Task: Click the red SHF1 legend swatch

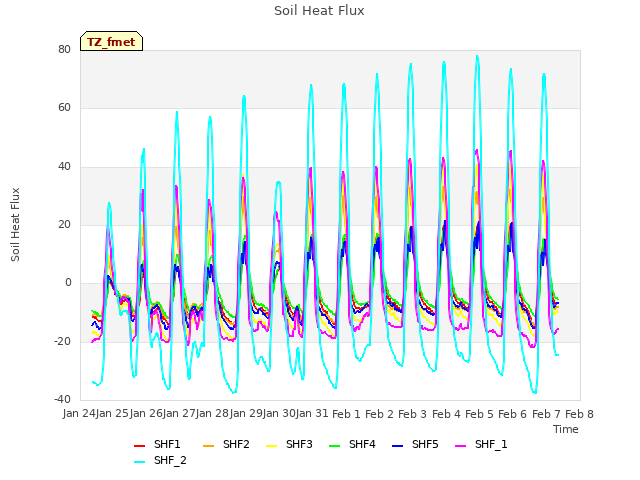Action: (140, 446)
